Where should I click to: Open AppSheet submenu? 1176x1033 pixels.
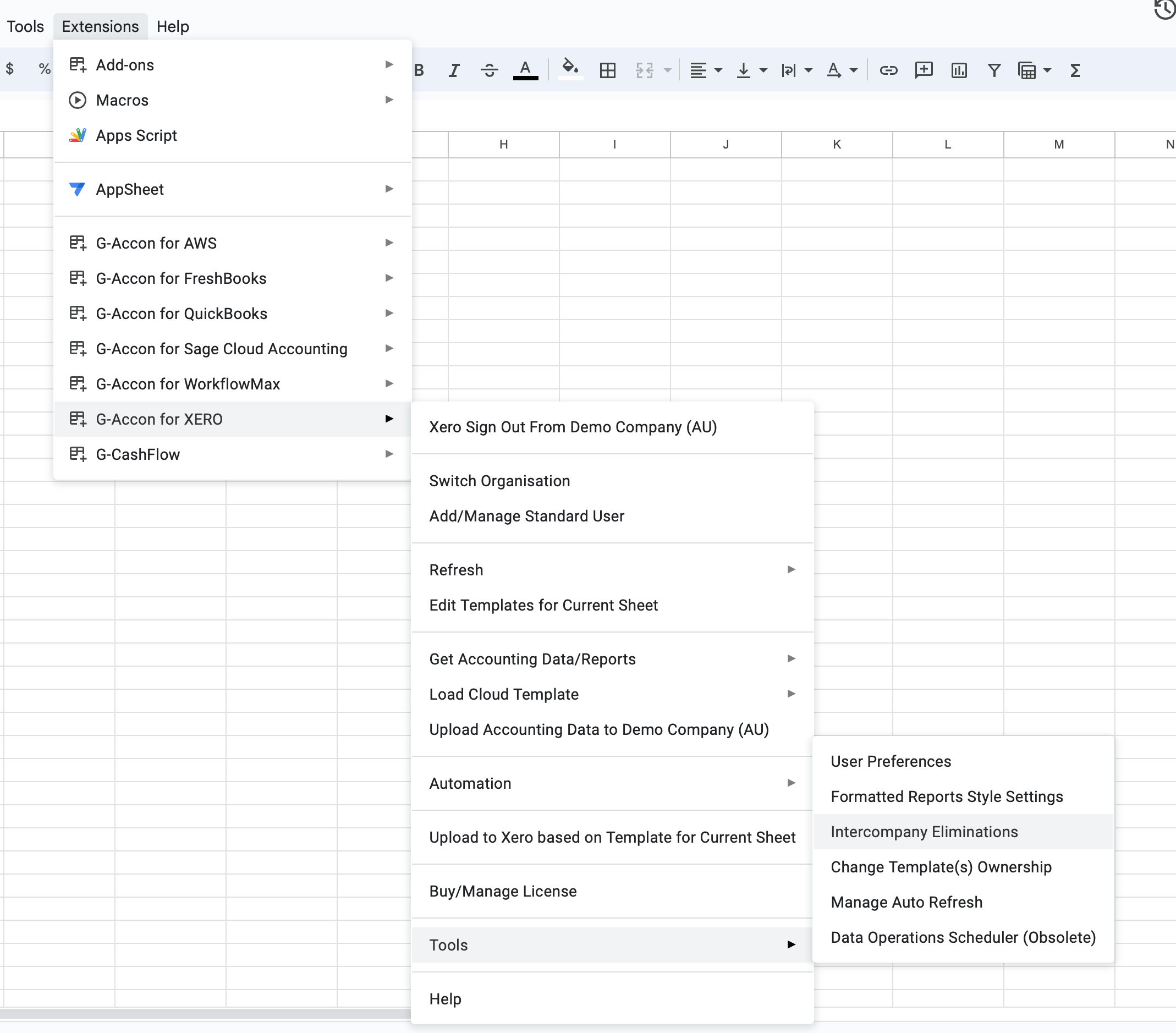(233, 189)
